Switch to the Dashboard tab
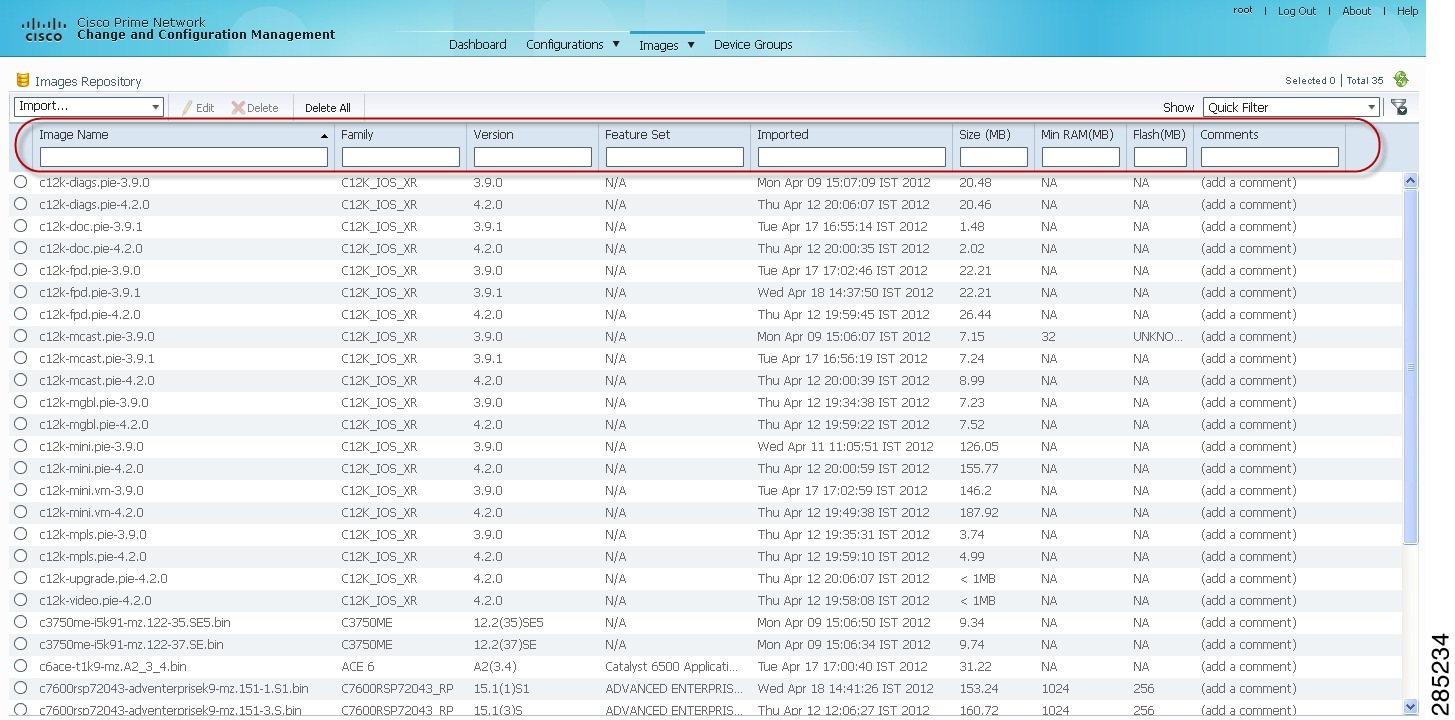1455x720 pixels. 477,44
